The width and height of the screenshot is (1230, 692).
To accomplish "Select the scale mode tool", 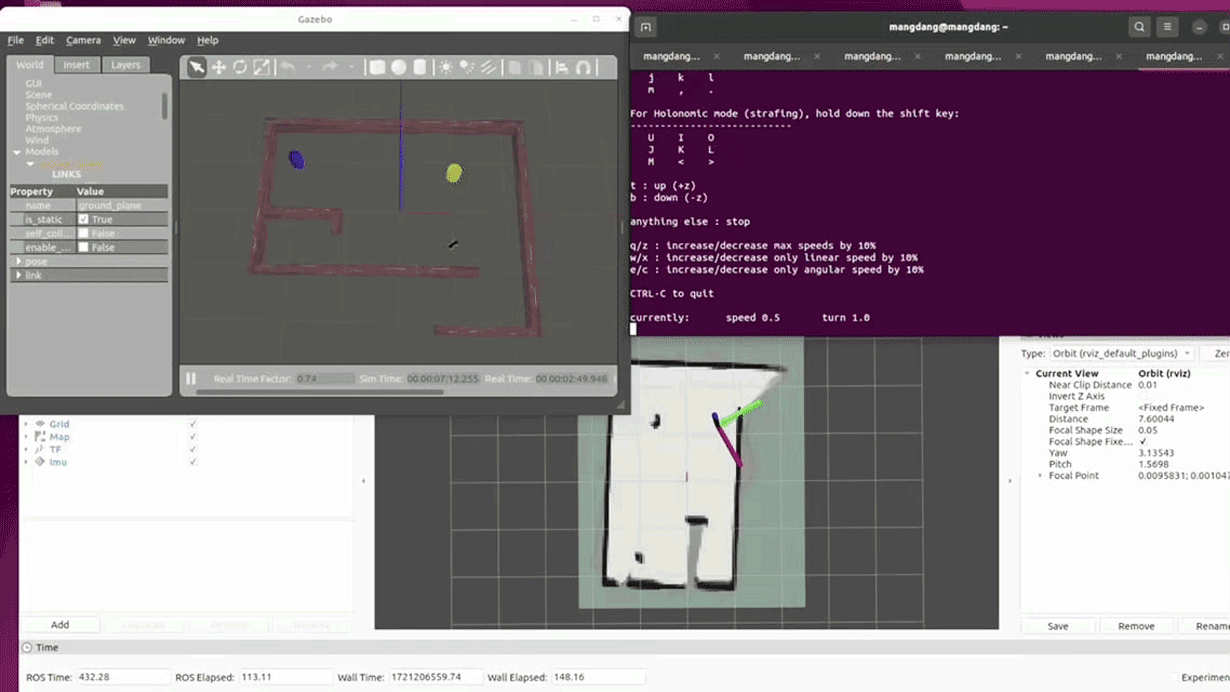I will click(x=261, y=67).
